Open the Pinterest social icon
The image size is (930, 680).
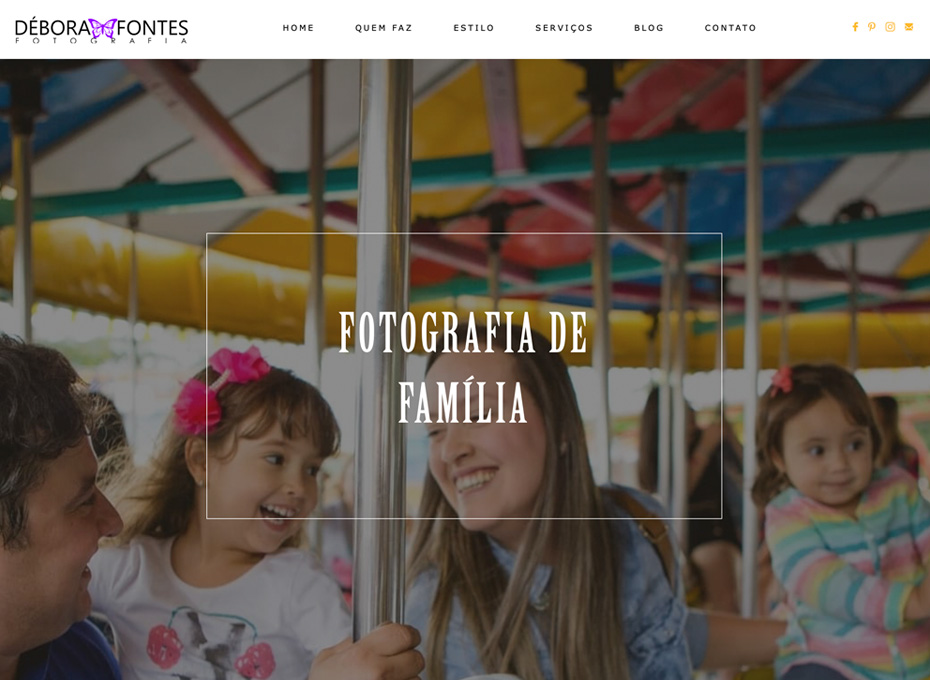(871, 27)
